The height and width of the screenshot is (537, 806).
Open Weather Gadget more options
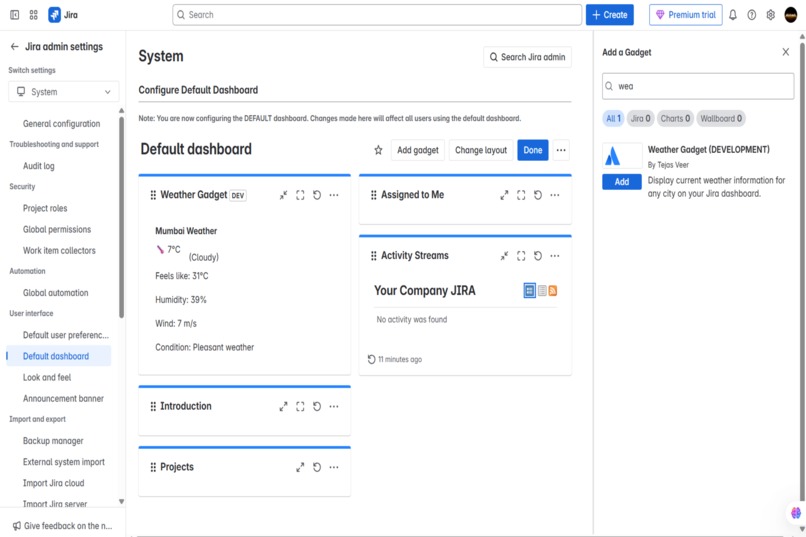pyautogui.click(x=334, y=195)
